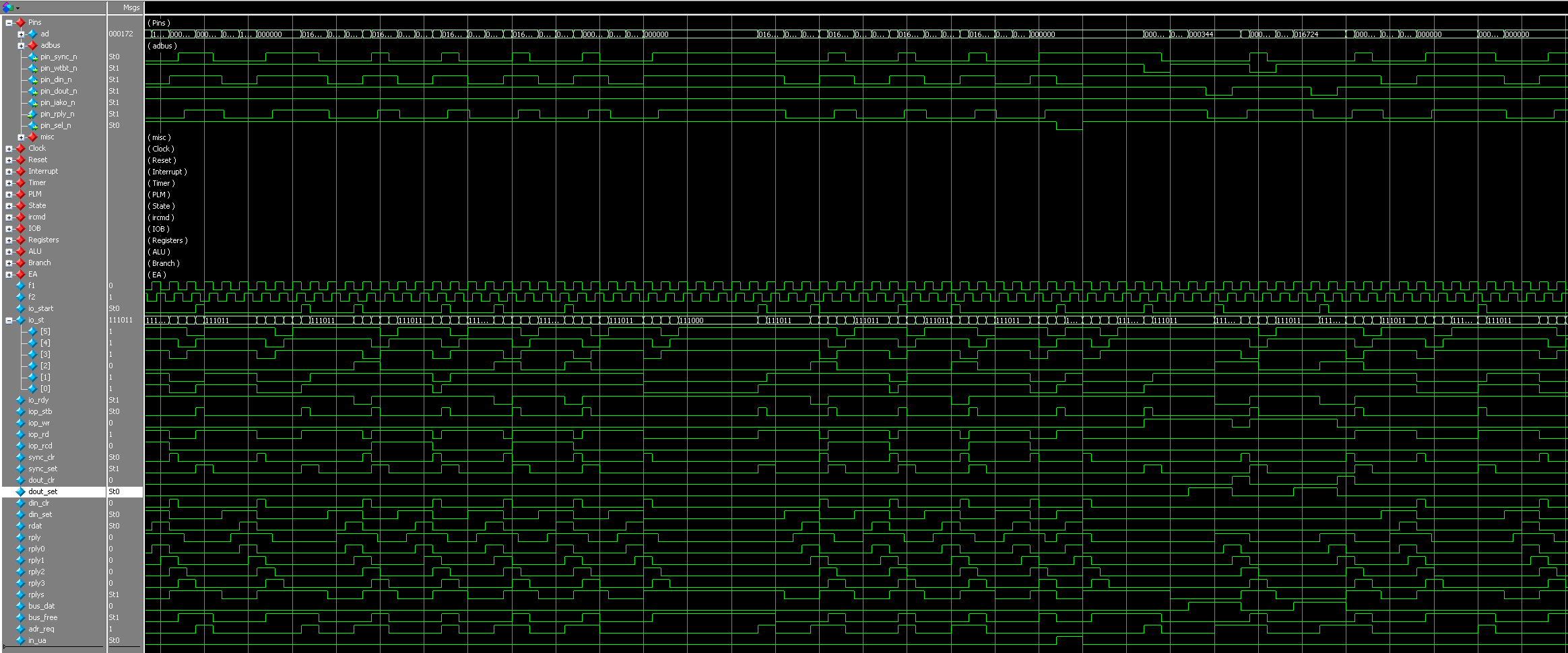This screenshot has height=653, width=1568.
Task: Click the red group icon for ALU
Action: (20, 251)
